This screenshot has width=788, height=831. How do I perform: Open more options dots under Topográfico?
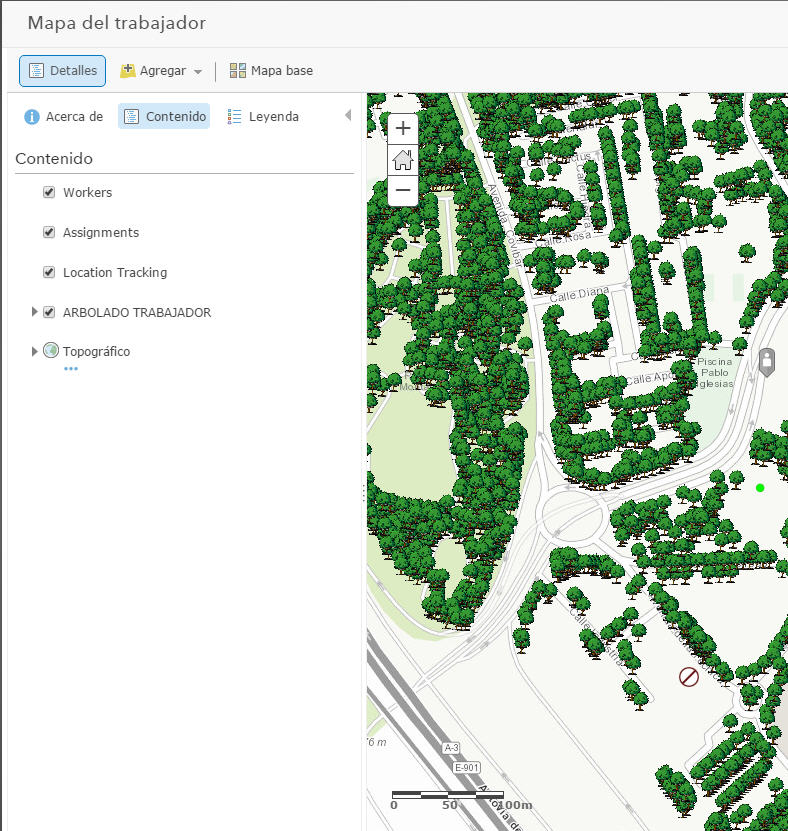point(70,368)
